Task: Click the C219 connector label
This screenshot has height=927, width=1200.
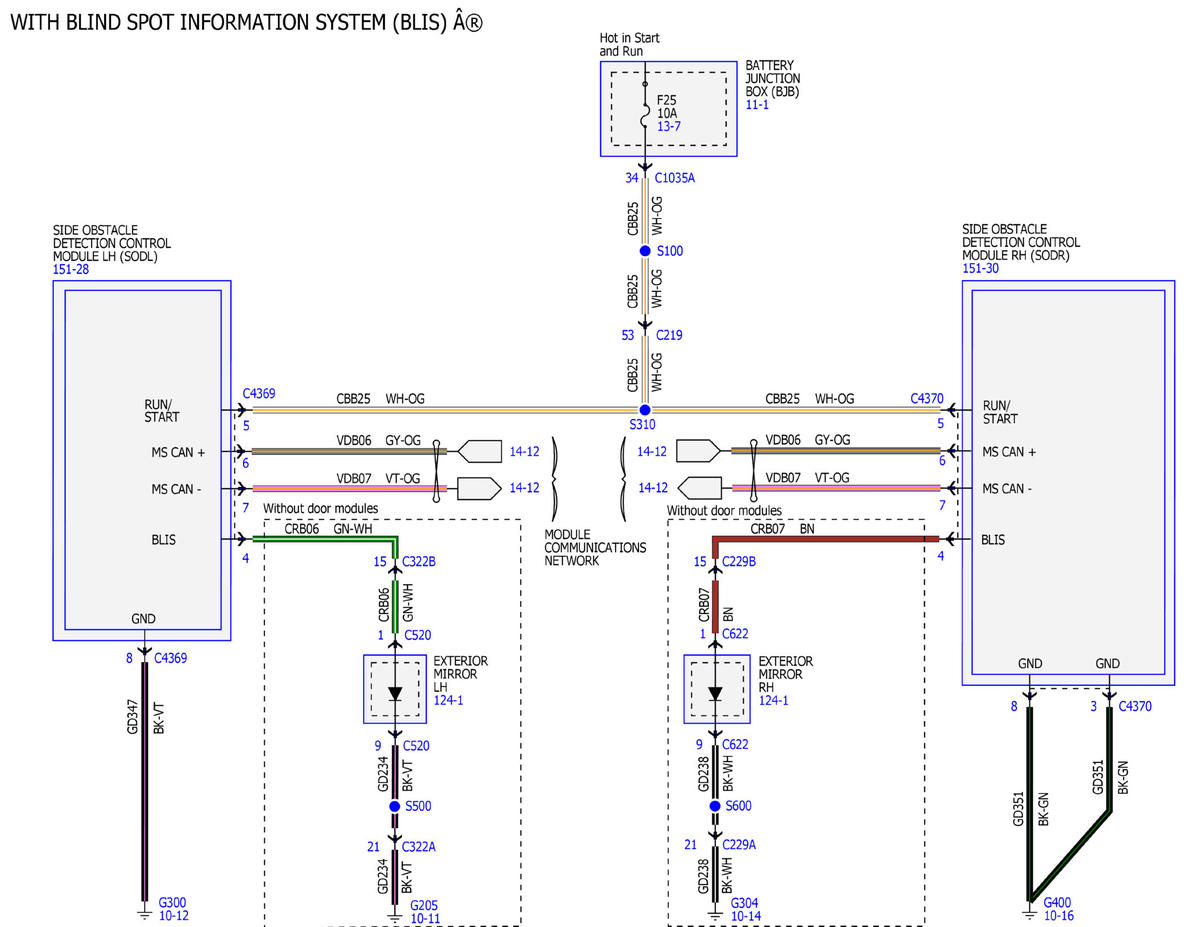Action: tap(668, 335)
